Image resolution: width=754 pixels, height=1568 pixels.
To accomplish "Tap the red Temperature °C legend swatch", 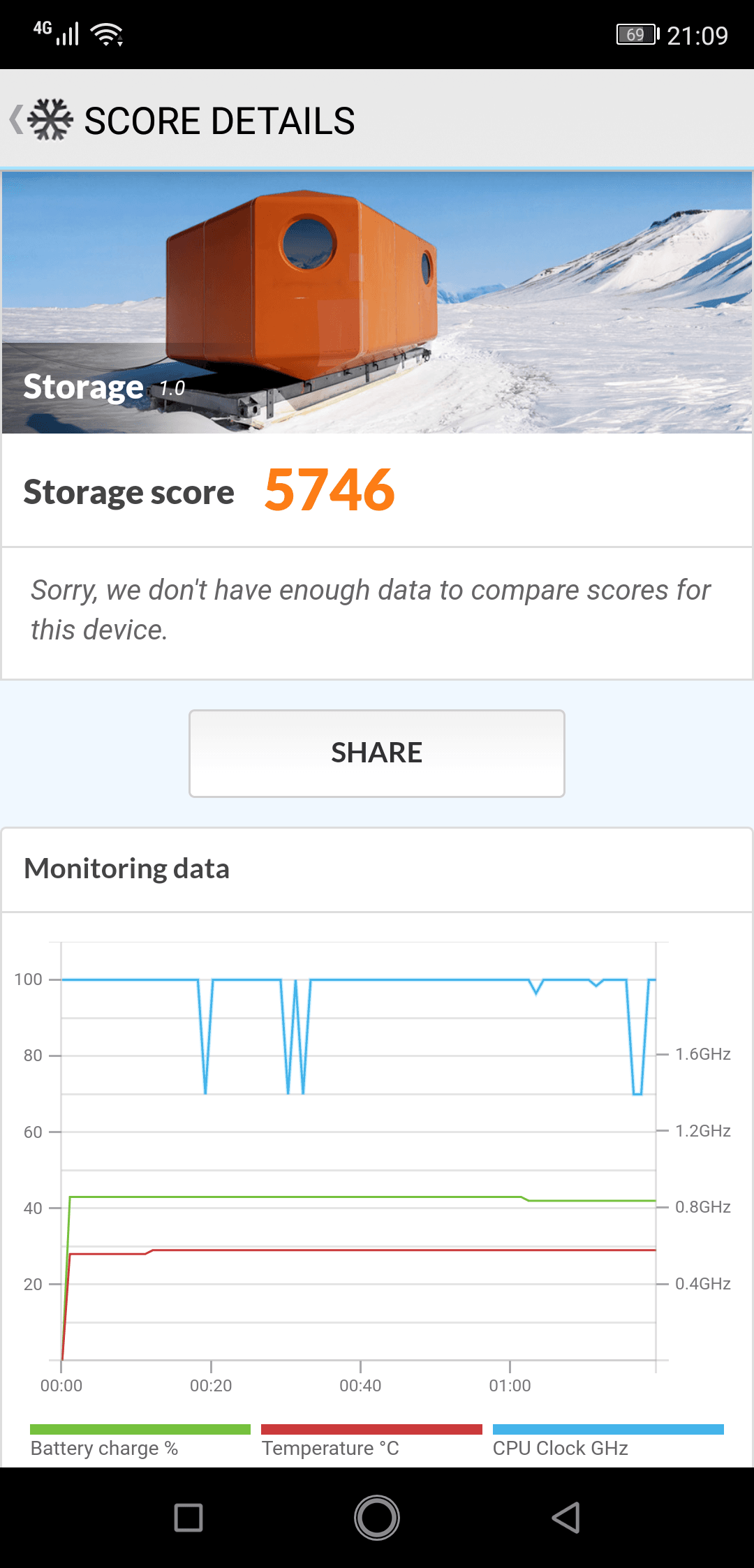I will point(371,1429).
